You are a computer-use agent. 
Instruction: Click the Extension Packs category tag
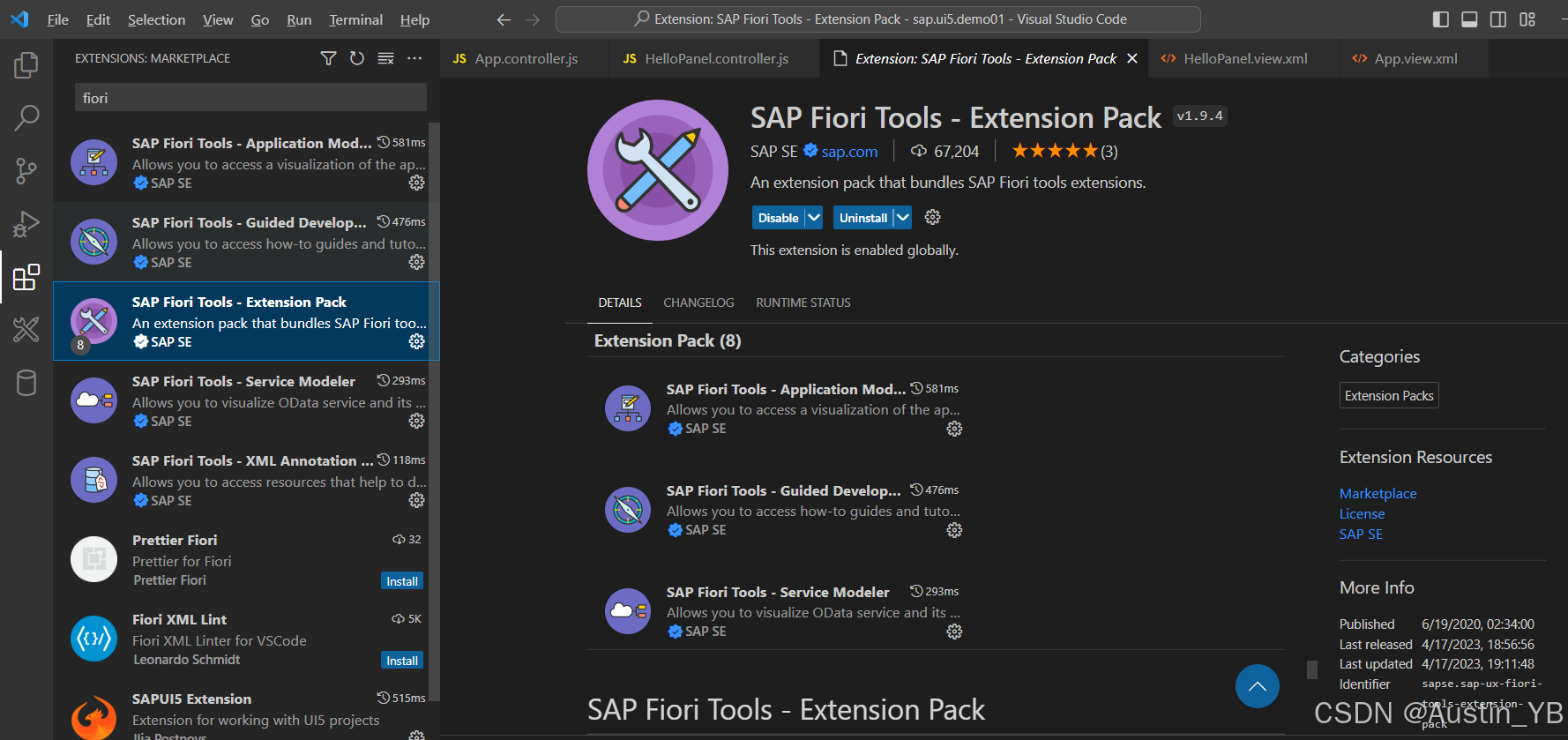click(1389, 395)
